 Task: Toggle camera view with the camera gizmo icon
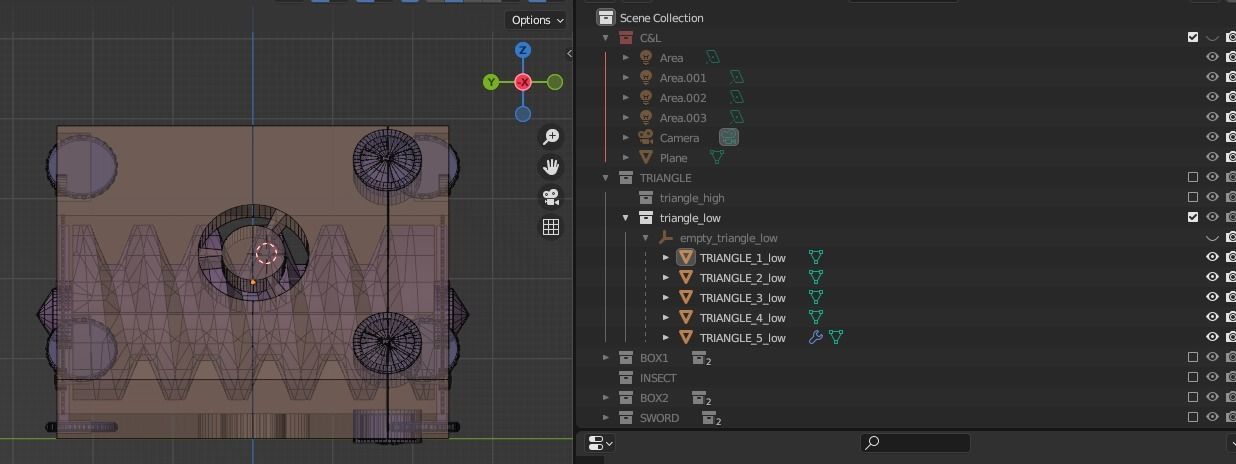click(551, 197)
